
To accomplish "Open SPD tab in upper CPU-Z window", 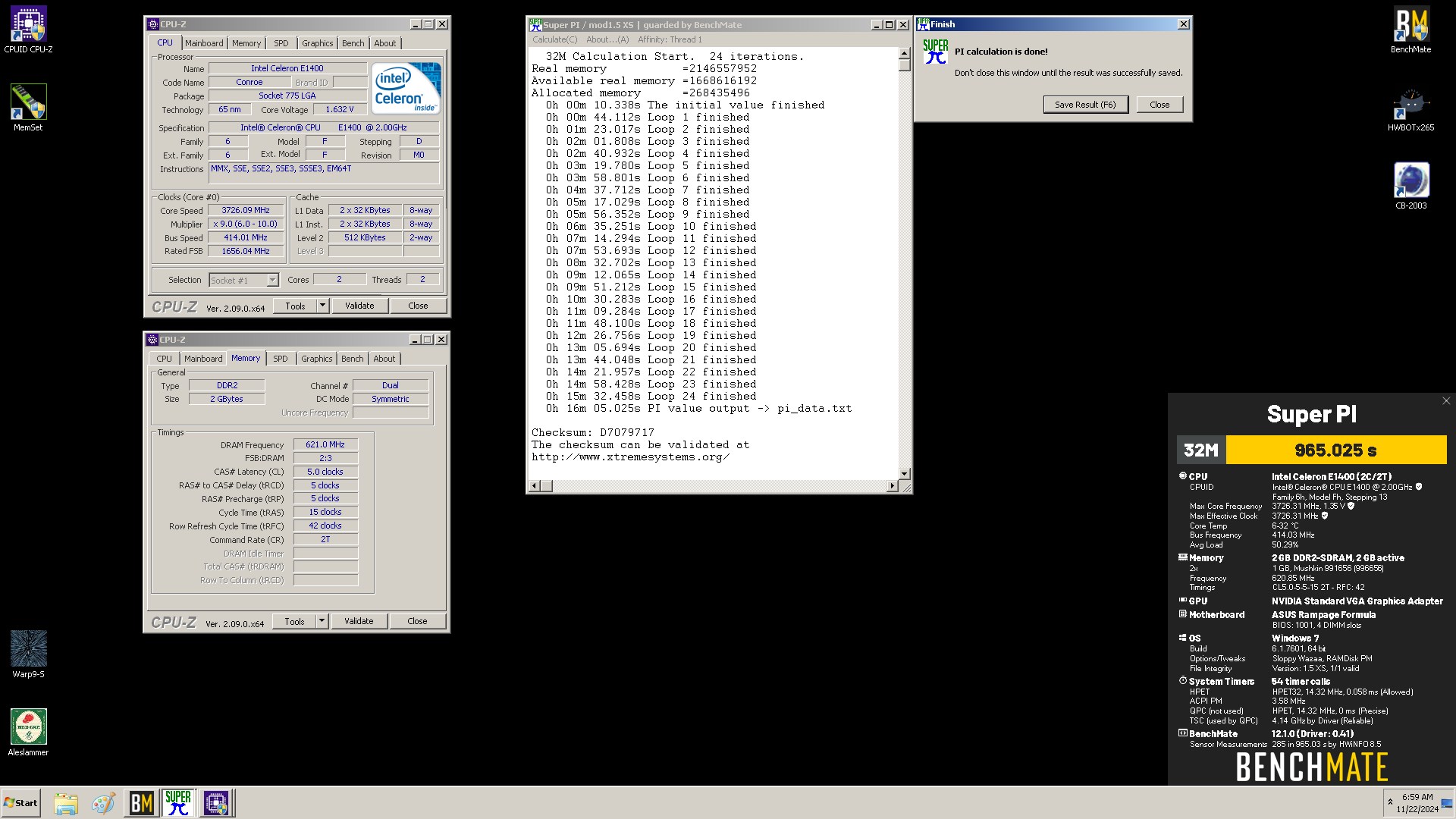I will click(281, 43).
